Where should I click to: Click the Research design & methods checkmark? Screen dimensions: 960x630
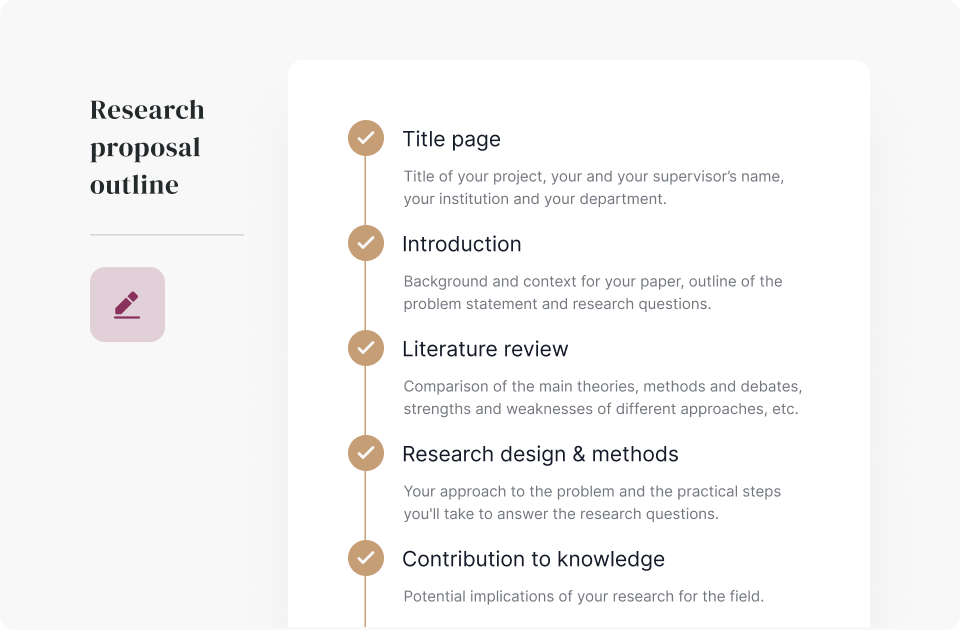(x=366, y=453)
